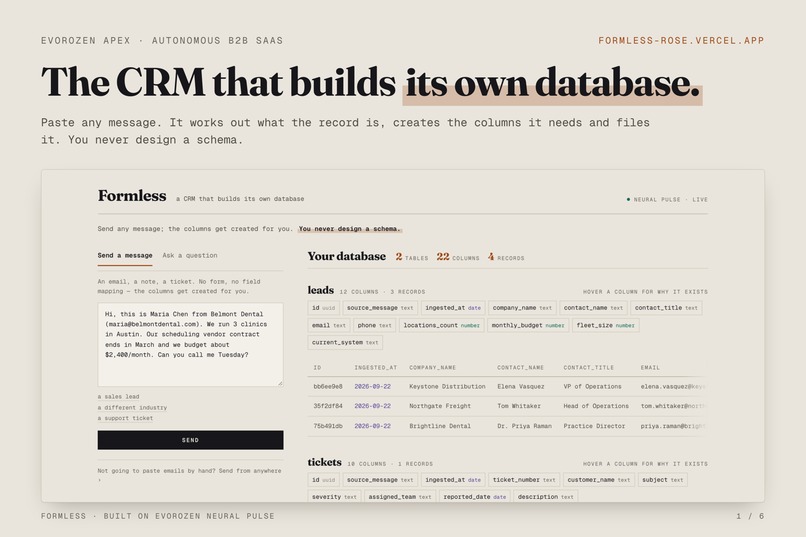The height and width of the screenshot is (537, 806).
Task: Click the id column chip in leads
Action: 323,308
